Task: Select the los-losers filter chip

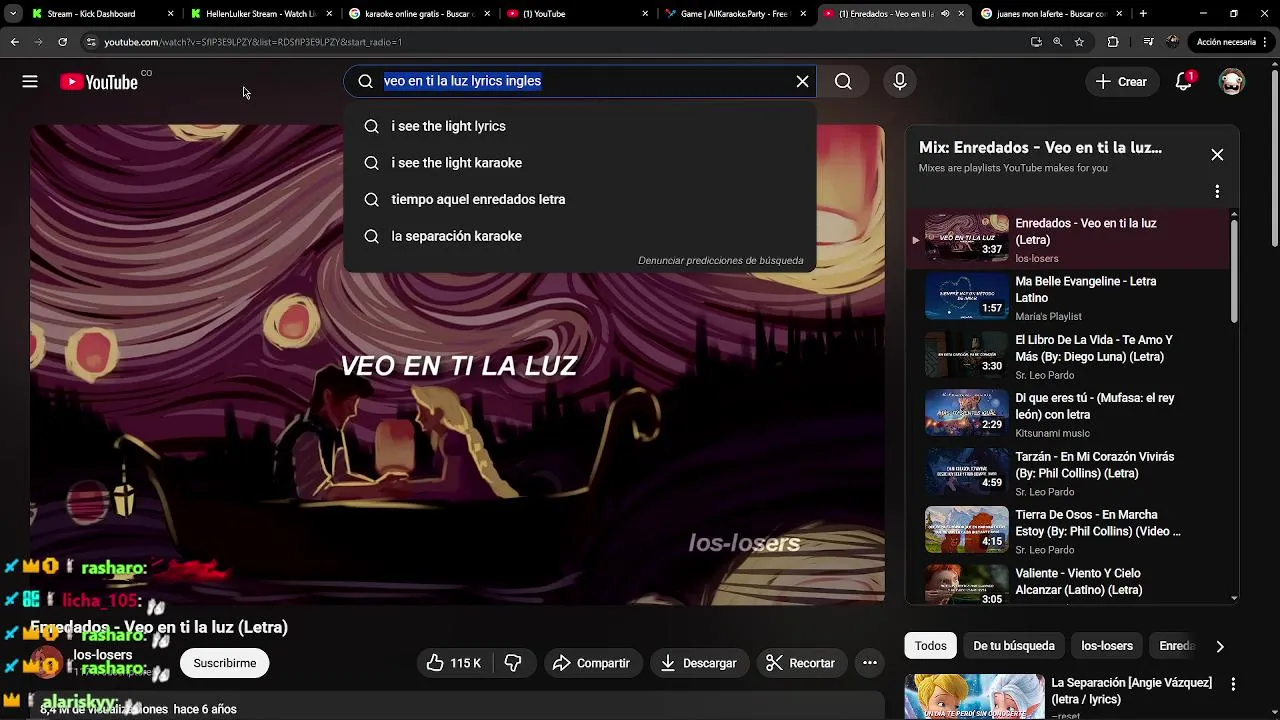Action: point(1107,646)
